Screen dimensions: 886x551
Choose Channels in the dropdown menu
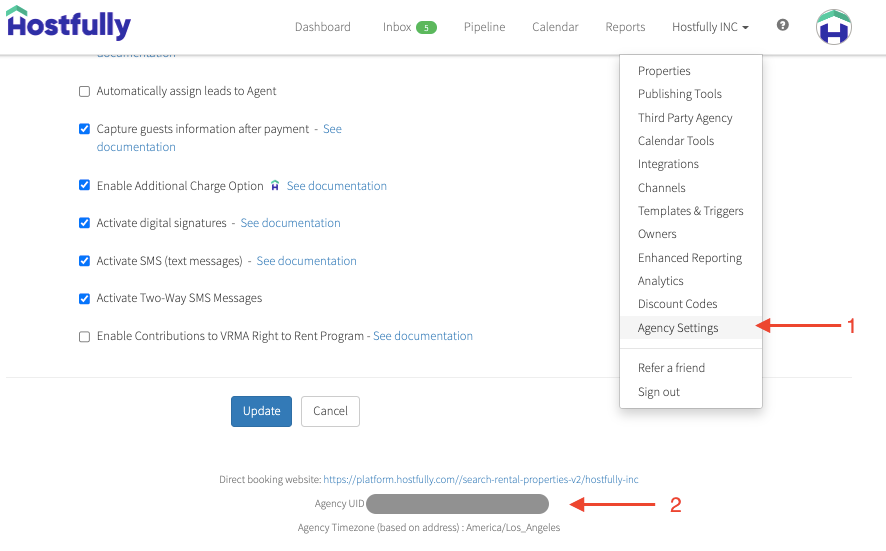[661, 188]
